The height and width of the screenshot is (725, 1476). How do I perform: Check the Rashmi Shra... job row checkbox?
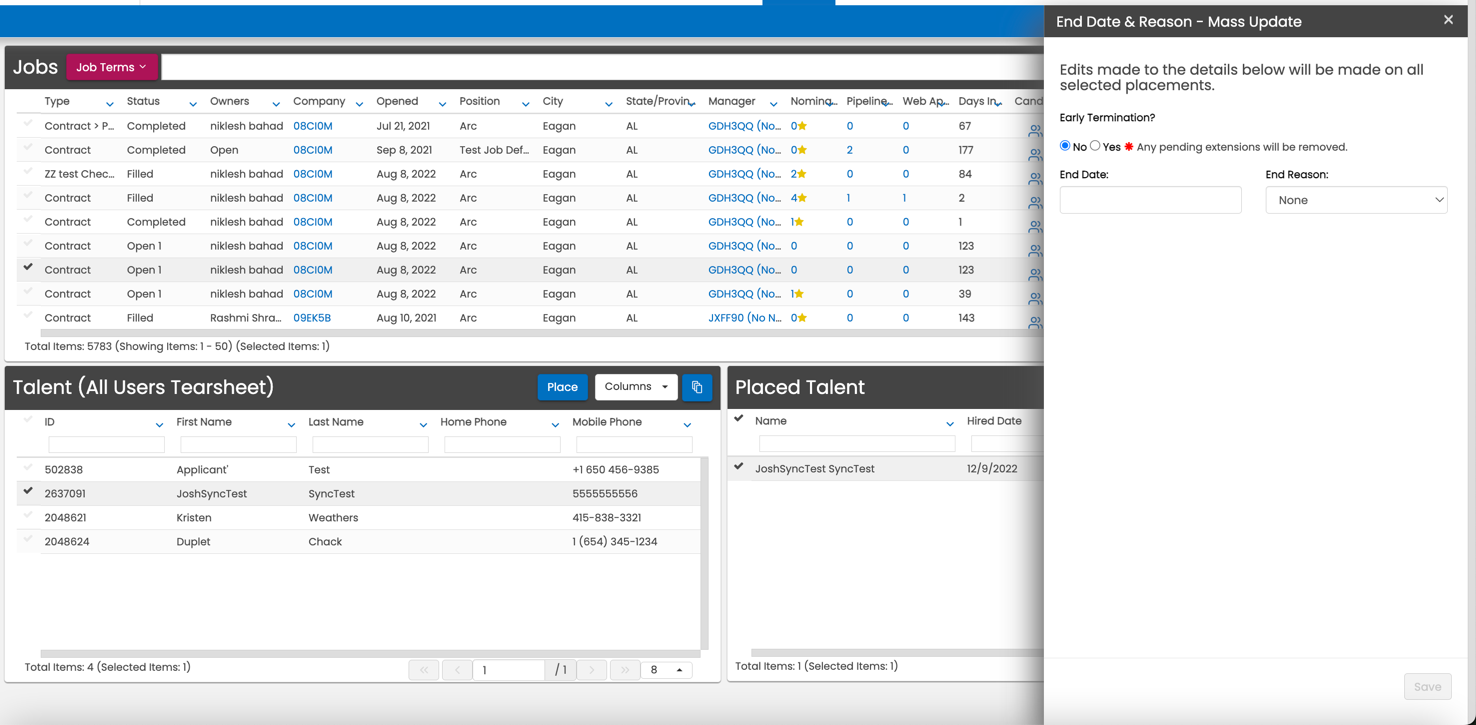(28, 316)
